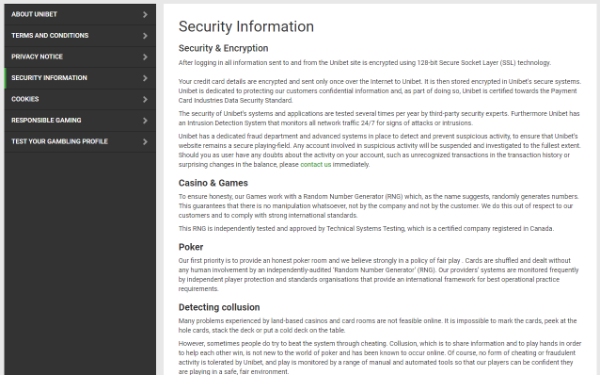Click chevron arrow next to Terms and Conditions
The width and height of the screenshot is (600, 375).
point(145,36)
